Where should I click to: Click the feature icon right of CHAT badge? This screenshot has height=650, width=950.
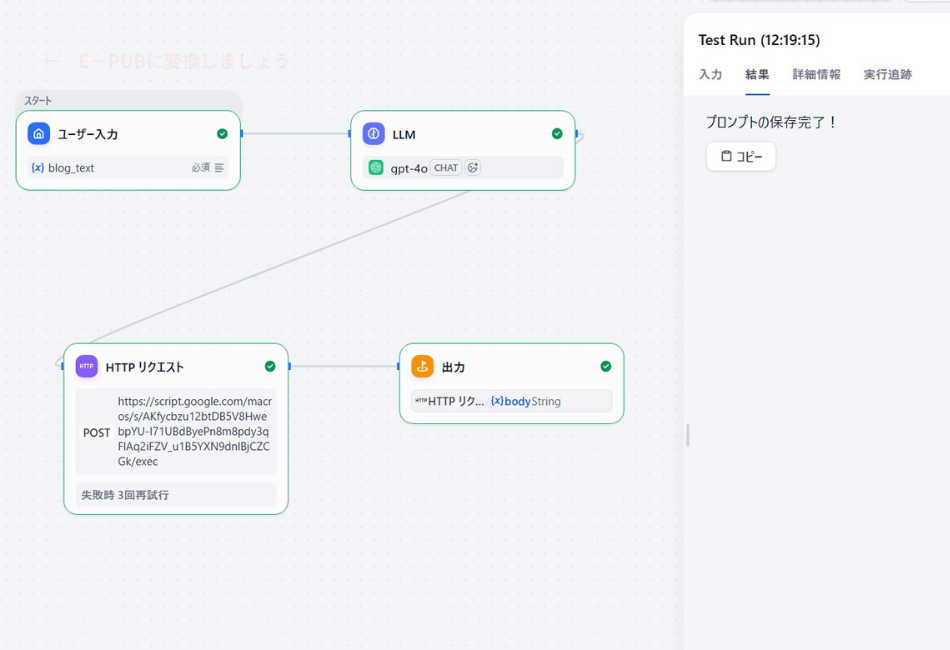tap(473, 168)
